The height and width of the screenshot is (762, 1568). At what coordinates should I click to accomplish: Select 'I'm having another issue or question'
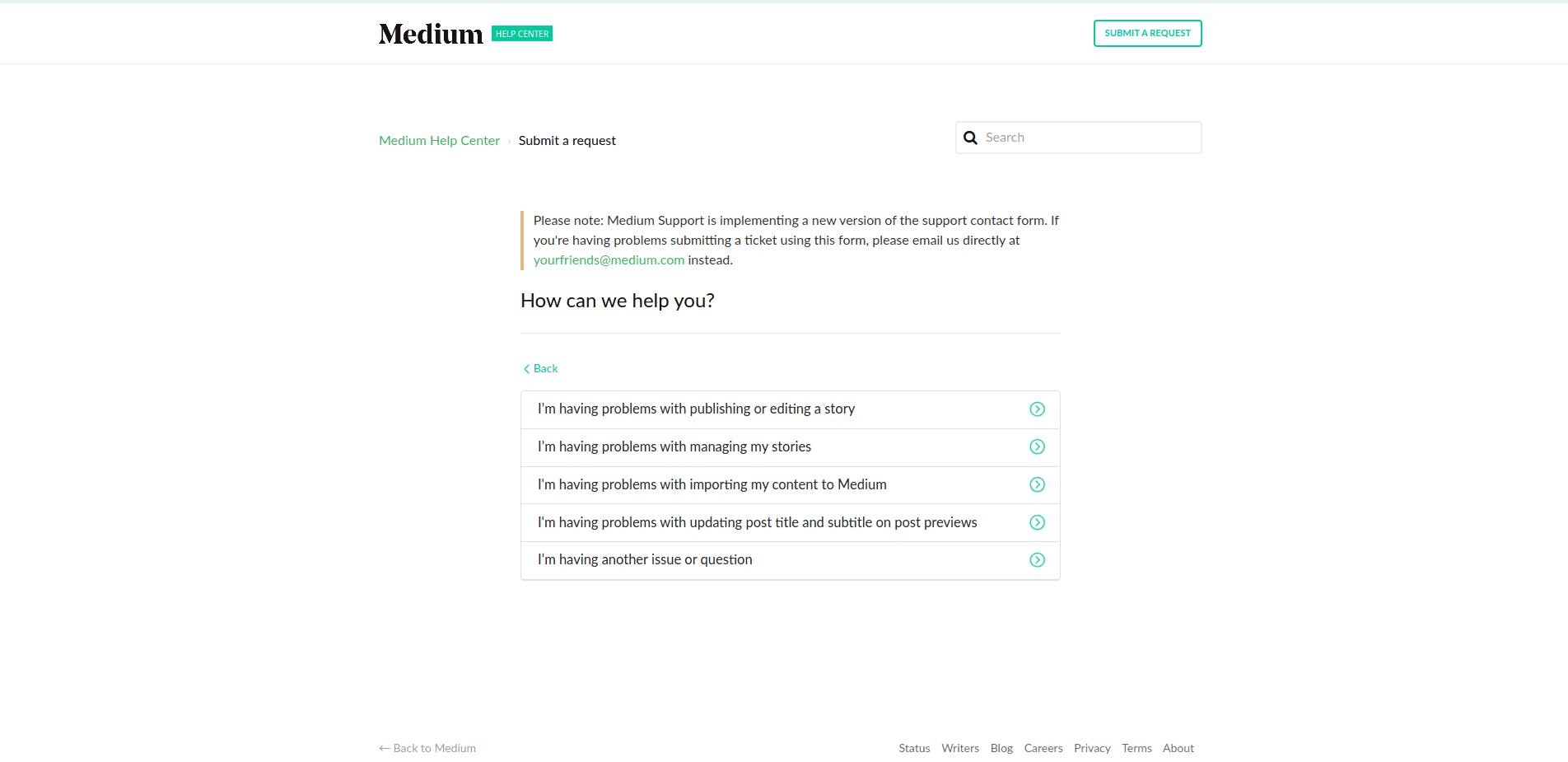tap(644, 560)
